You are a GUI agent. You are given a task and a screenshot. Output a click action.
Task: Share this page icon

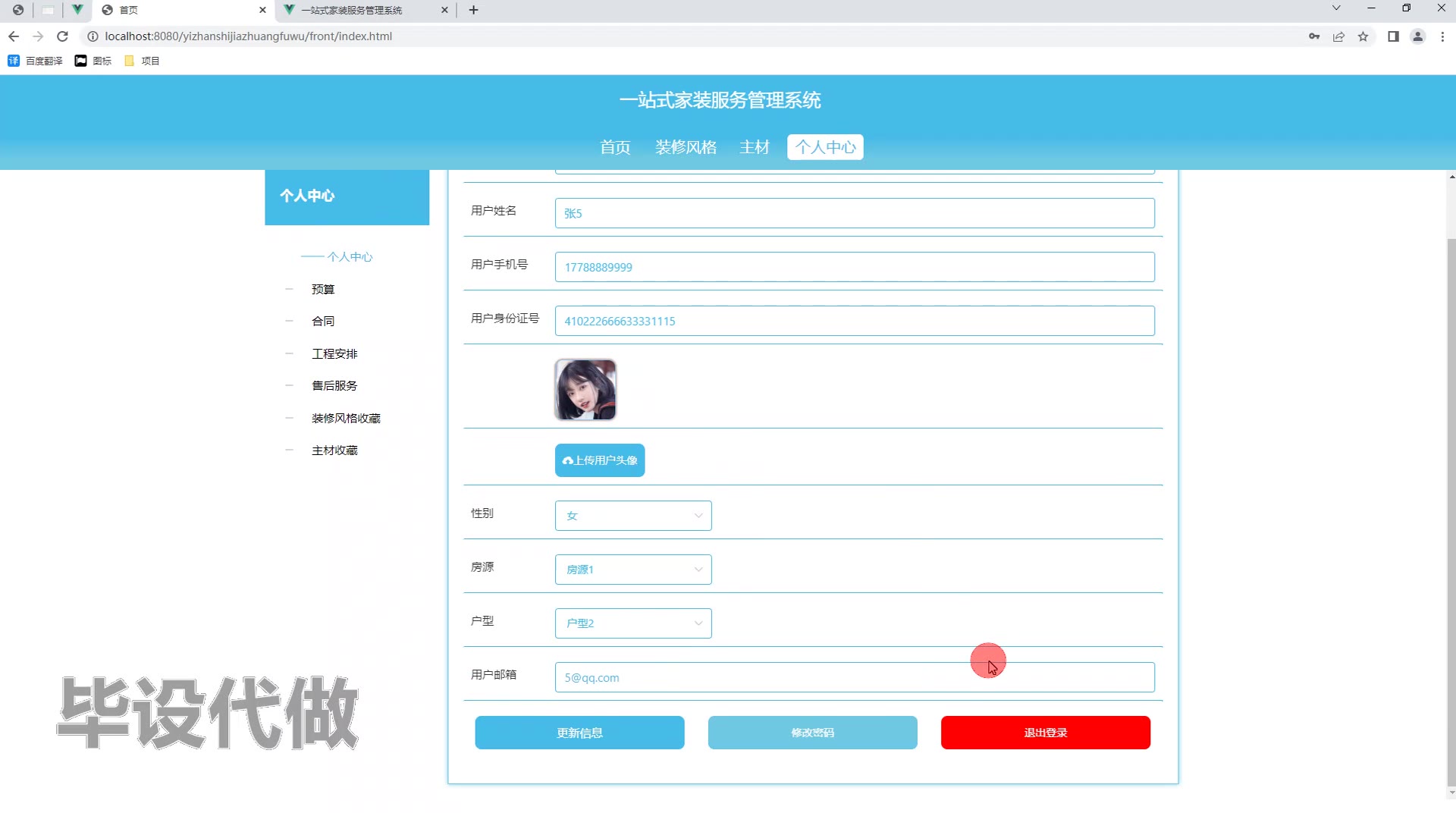[x=1338, y=36]
